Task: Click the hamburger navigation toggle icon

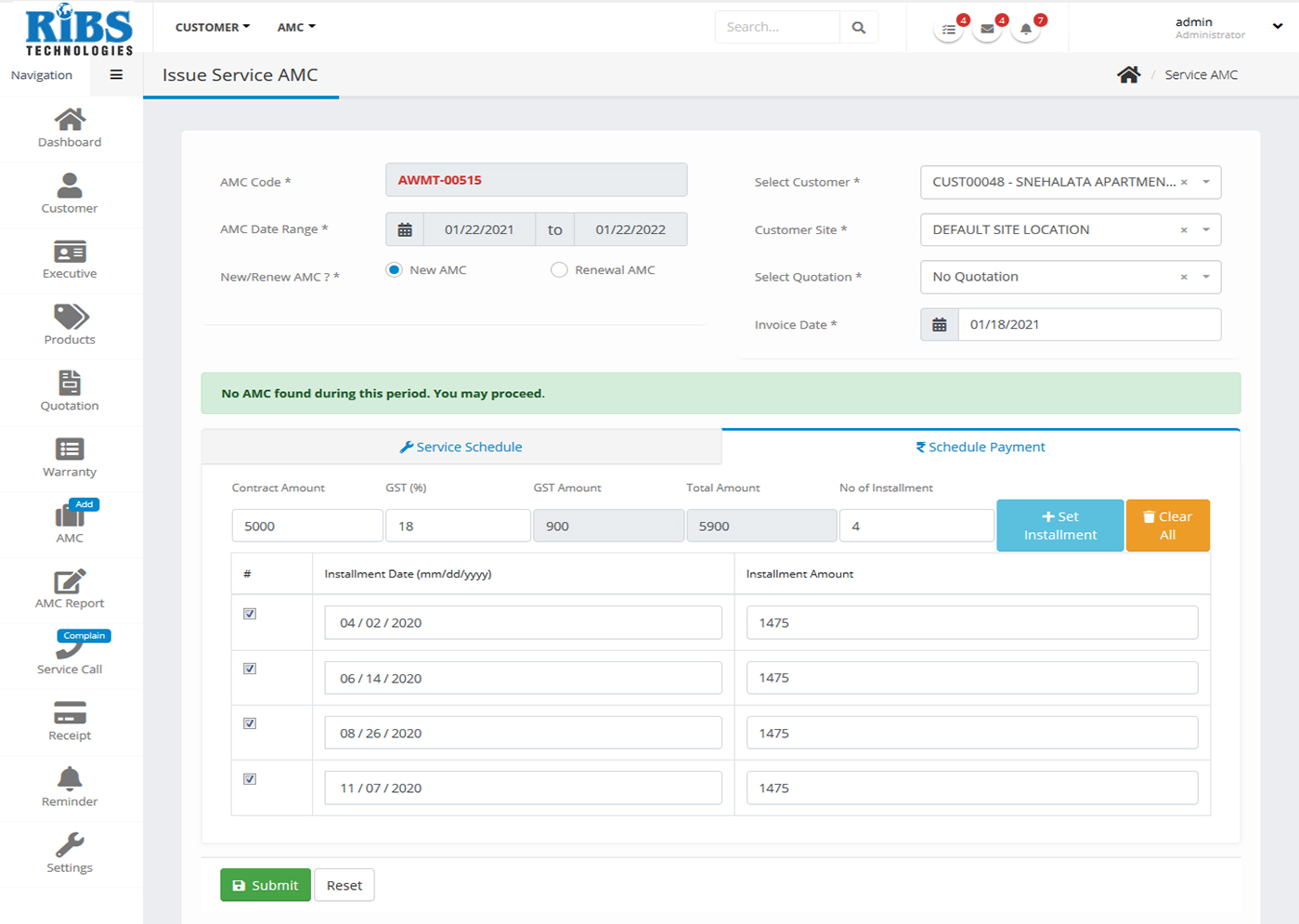Action: 116,75
